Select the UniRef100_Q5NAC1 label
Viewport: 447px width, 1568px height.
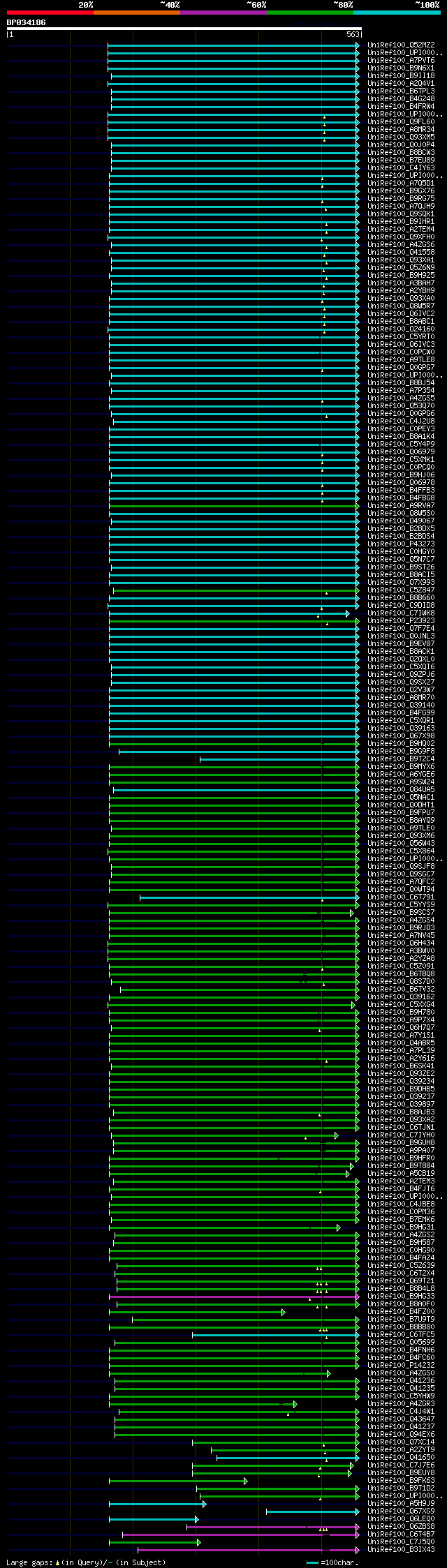point(401,797)
